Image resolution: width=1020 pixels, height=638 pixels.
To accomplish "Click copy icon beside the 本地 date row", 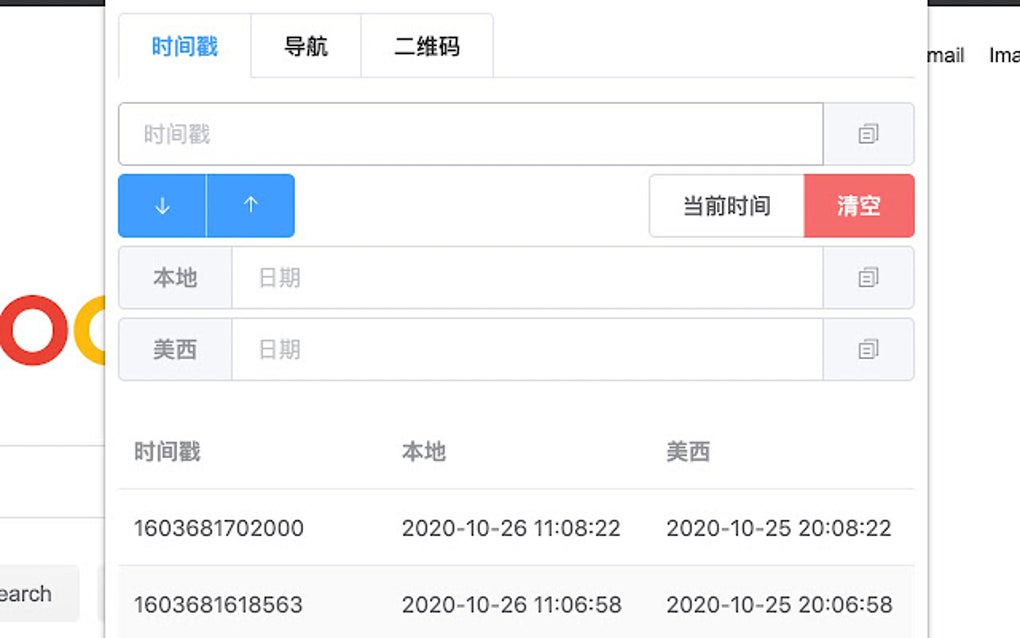I will (868, 278).
